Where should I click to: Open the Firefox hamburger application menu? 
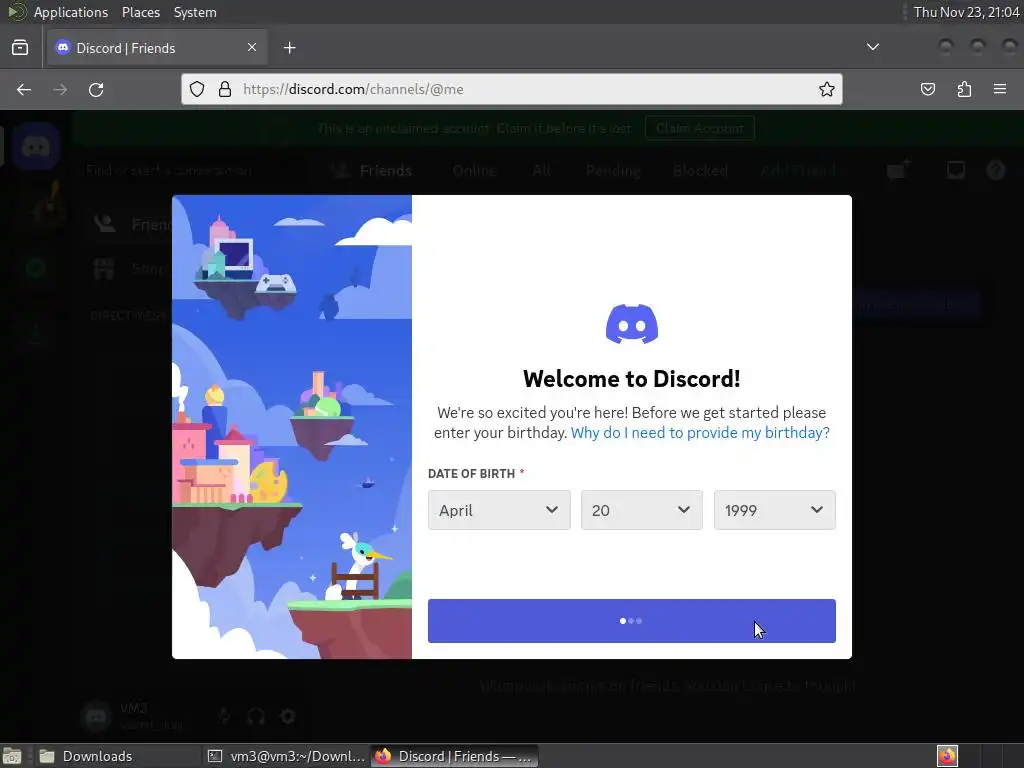(999, 89)
